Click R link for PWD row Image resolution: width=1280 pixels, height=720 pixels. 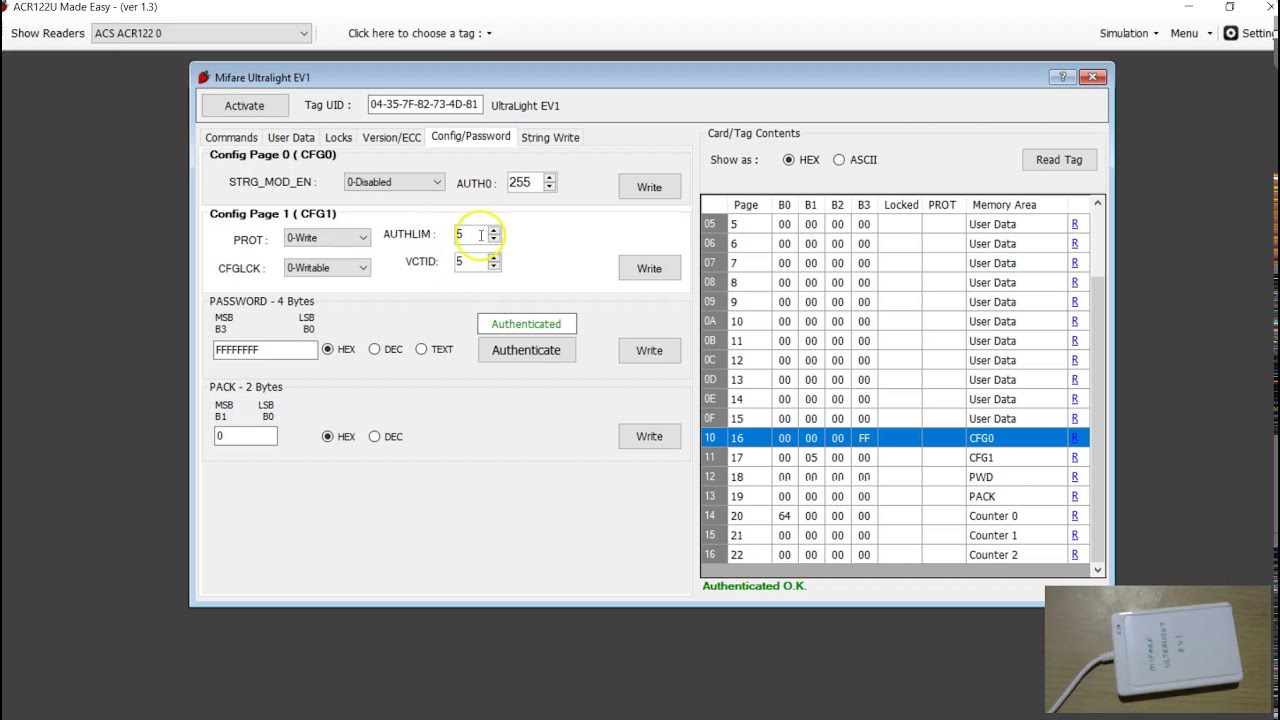coord(1075,477)
